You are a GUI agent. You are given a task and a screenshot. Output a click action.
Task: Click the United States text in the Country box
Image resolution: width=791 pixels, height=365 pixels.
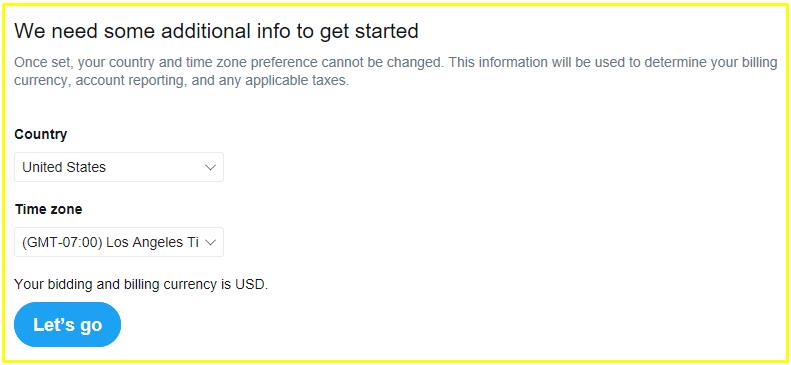[64, 167]
